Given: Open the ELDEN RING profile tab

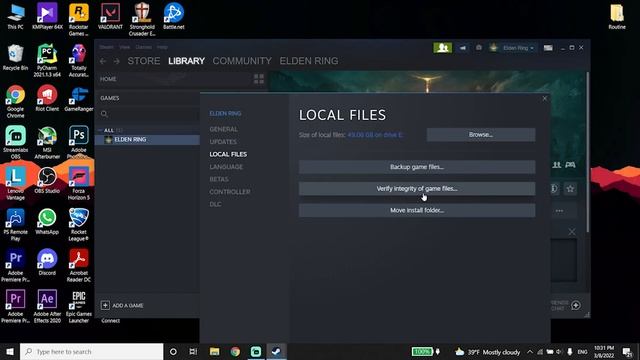Looking at the screenshot, I should tap(309, 61).
